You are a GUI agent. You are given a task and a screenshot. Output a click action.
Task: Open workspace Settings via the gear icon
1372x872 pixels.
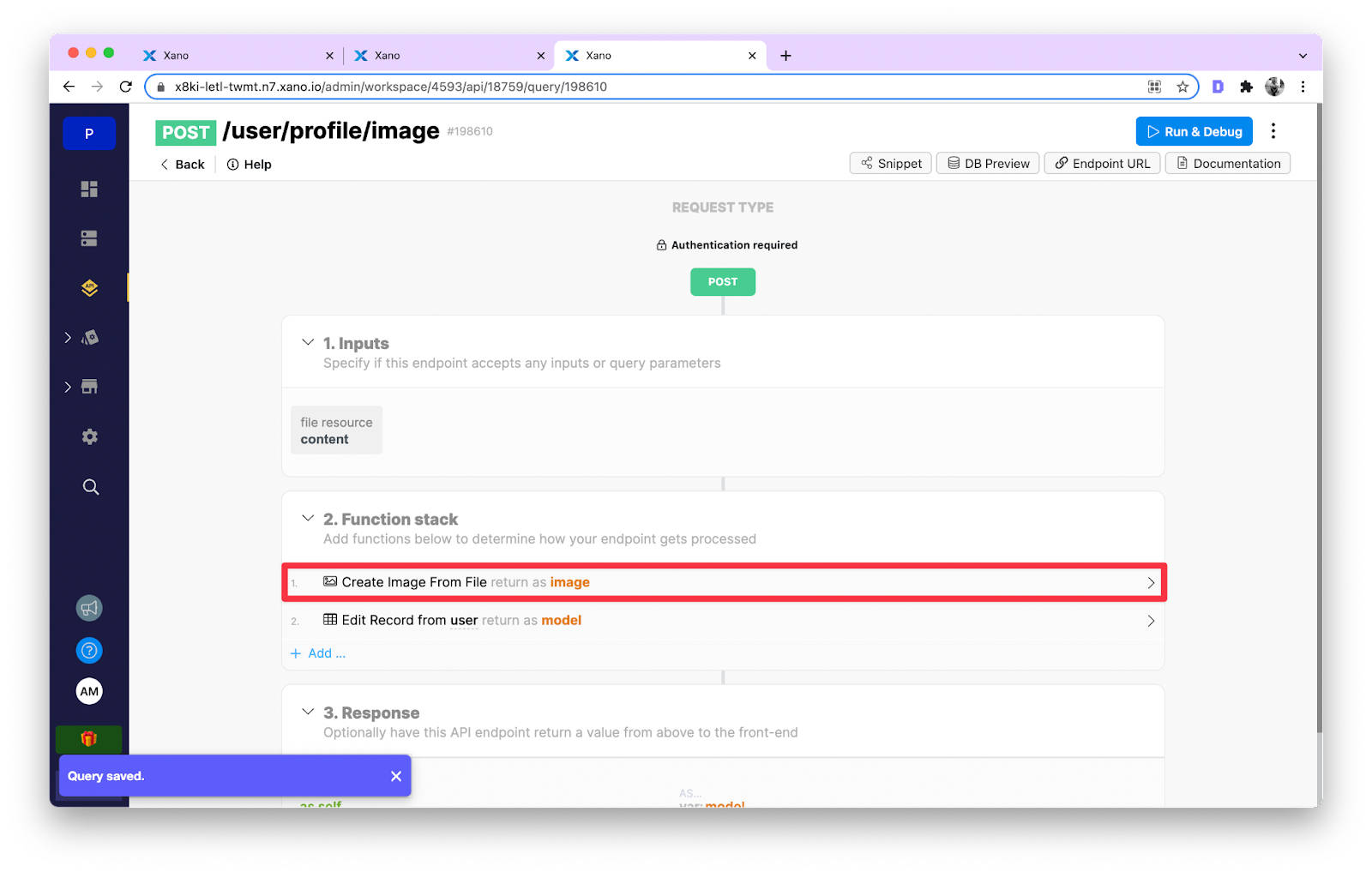tap(89, 436)
